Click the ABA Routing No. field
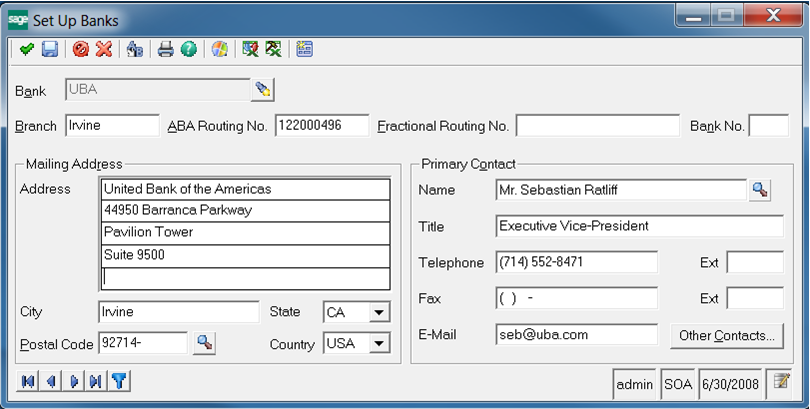Image resolution: width=810 pixels, height=409 pixels. click(x=321, y=126)
